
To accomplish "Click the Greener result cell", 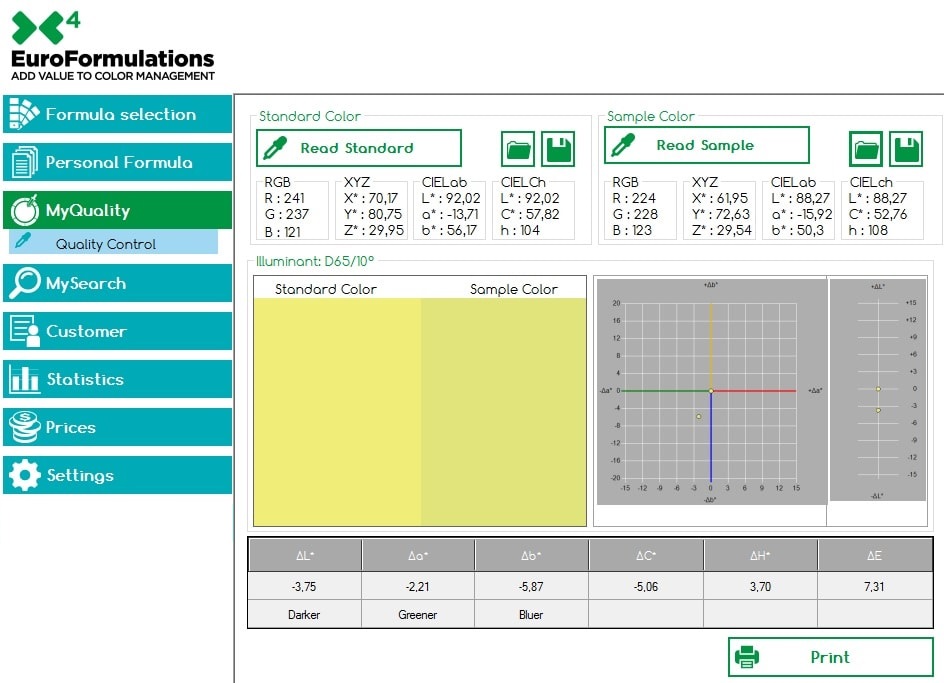I will click(x=418, y=615).
